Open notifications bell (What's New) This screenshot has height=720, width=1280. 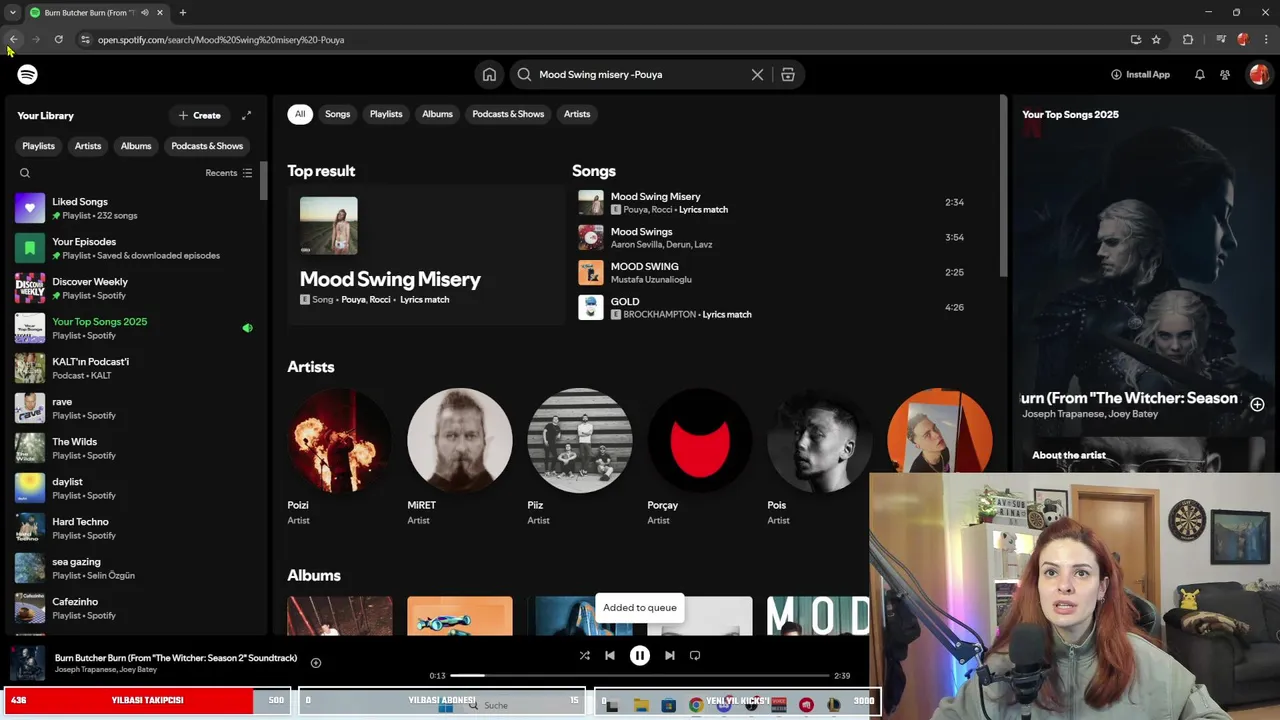click(1199, 74)
